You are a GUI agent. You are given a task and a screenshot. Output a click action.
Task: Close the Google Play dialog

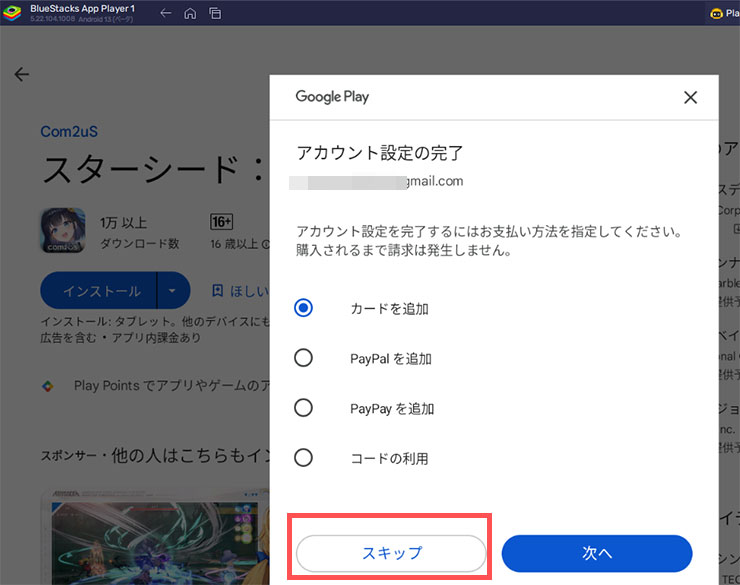point(690,98)
